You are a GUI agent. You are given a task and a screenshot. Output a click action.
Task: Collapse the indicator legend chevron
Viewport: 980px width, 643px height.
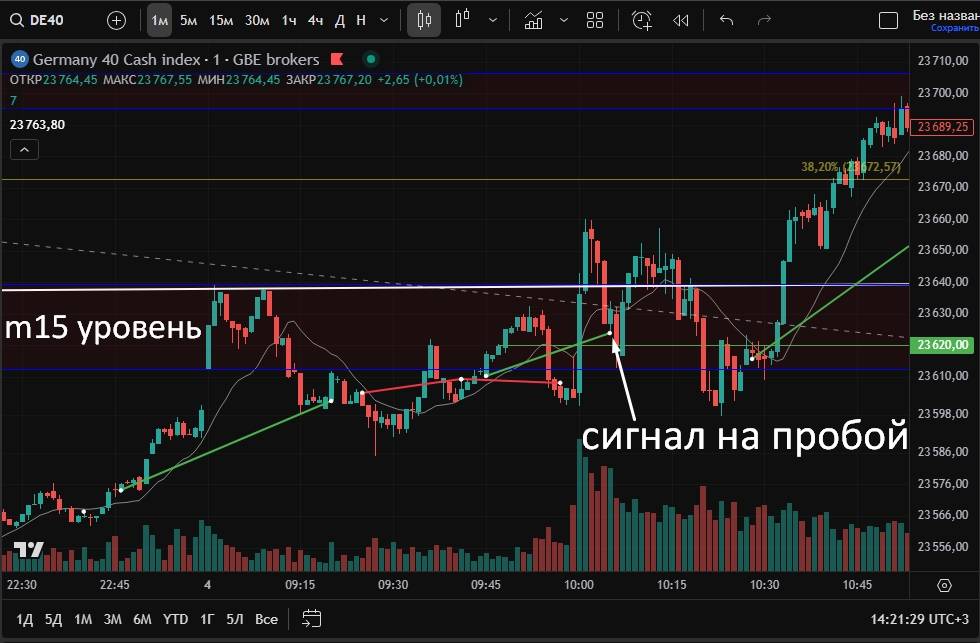[x=25, y=150]
